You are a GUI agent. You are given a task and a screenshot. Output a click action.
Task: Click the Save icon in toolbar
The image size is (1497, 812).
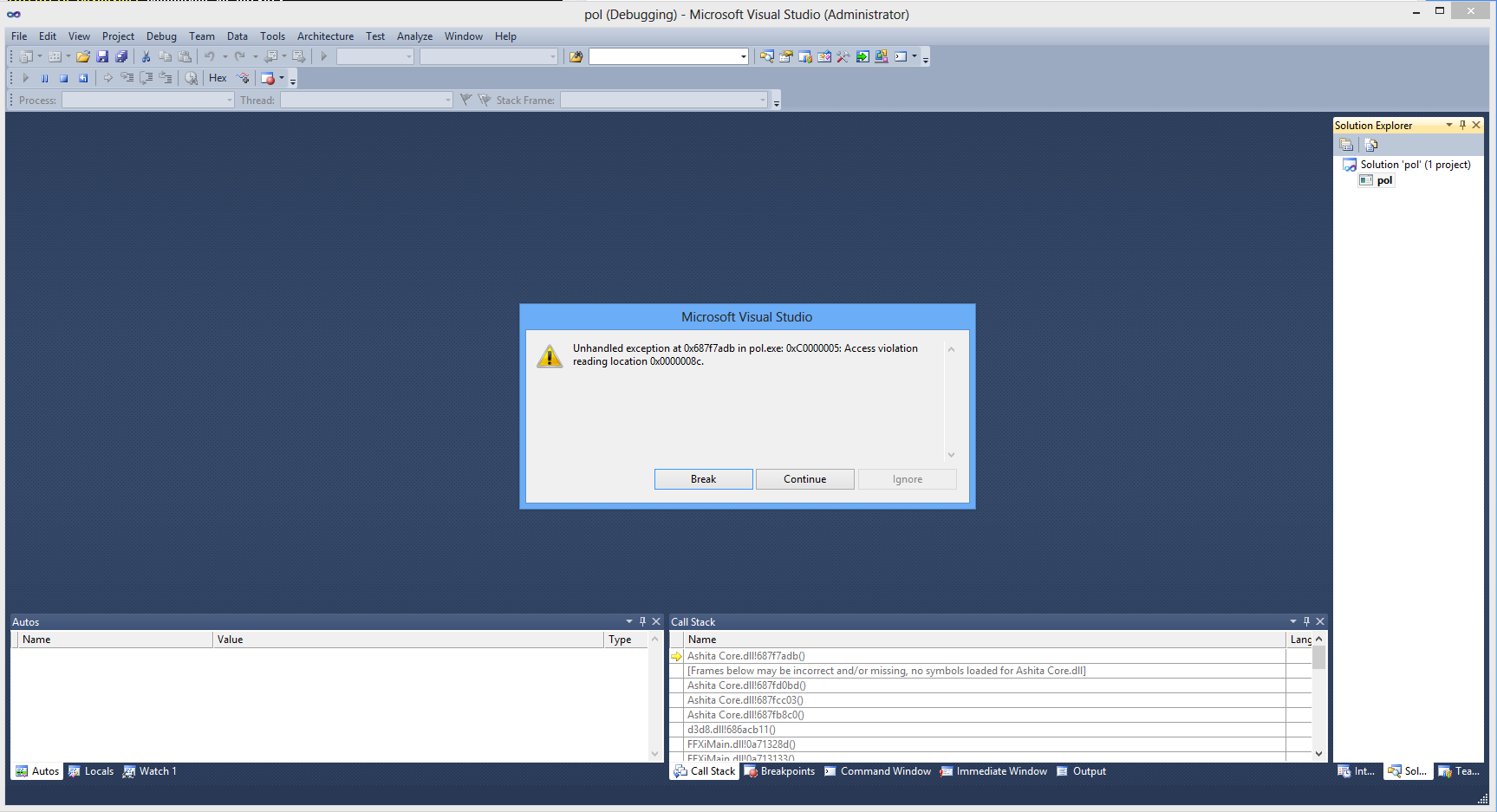point(102,56)
